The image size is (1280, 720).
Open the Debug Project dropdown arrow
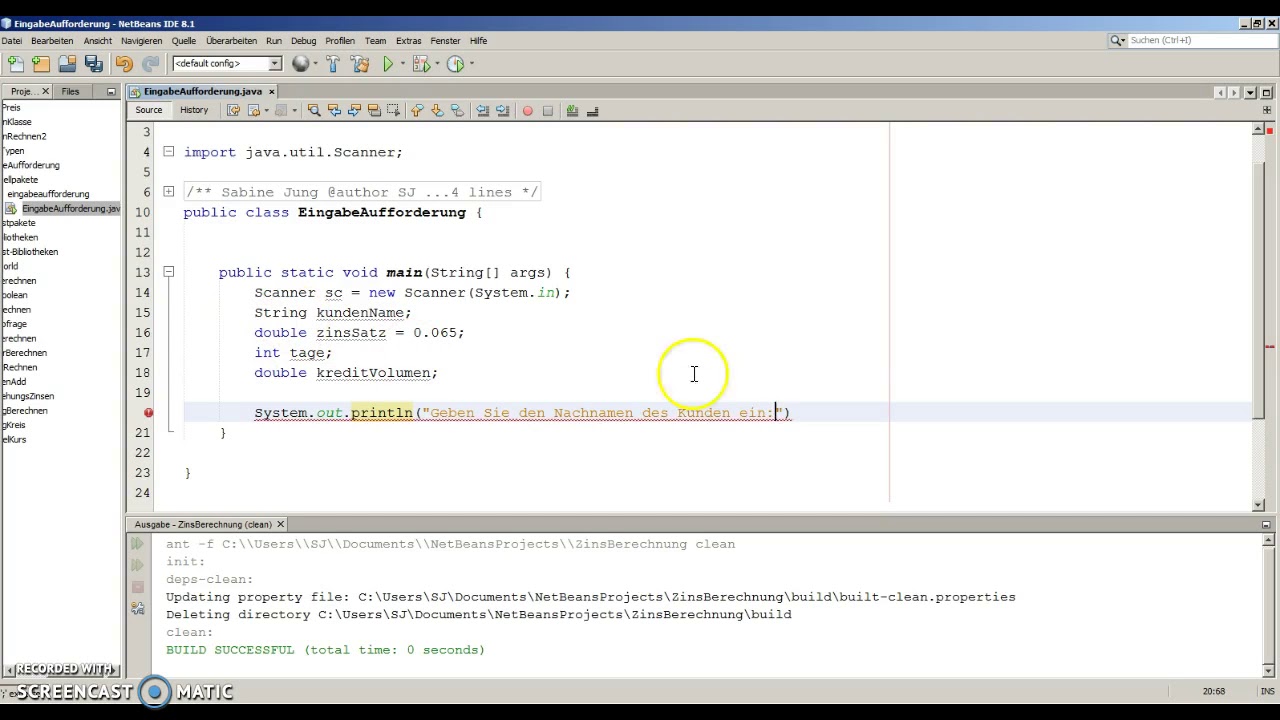(436, 64)
